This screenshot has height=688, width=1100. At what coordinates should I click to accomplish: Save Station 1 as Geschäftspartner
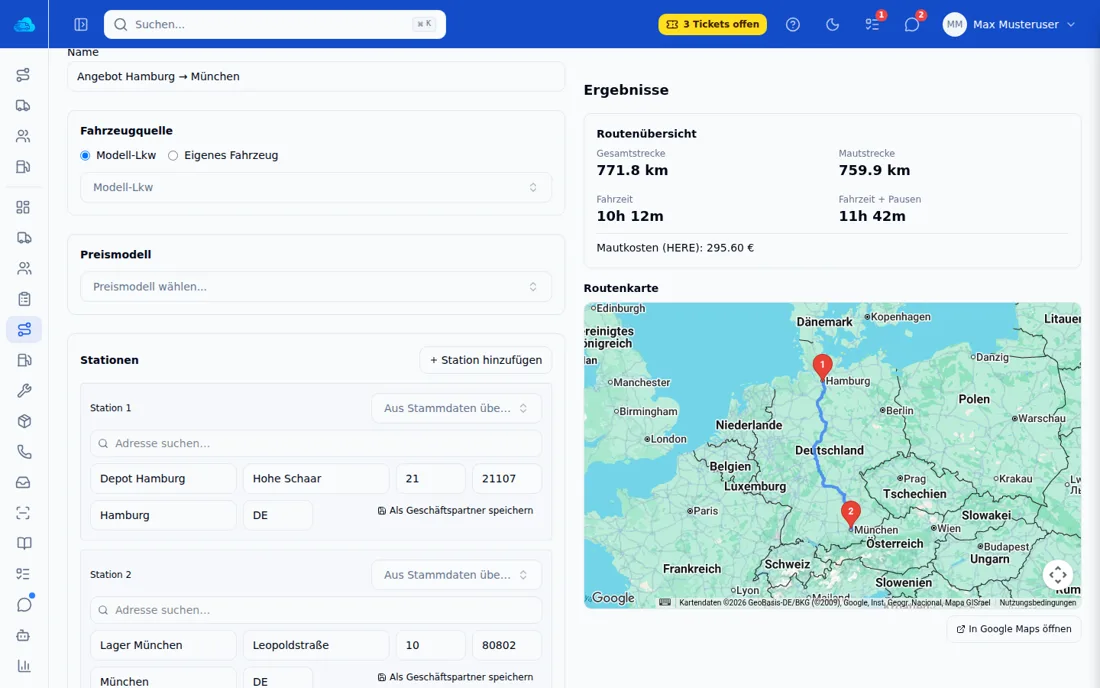click(455, 511)
